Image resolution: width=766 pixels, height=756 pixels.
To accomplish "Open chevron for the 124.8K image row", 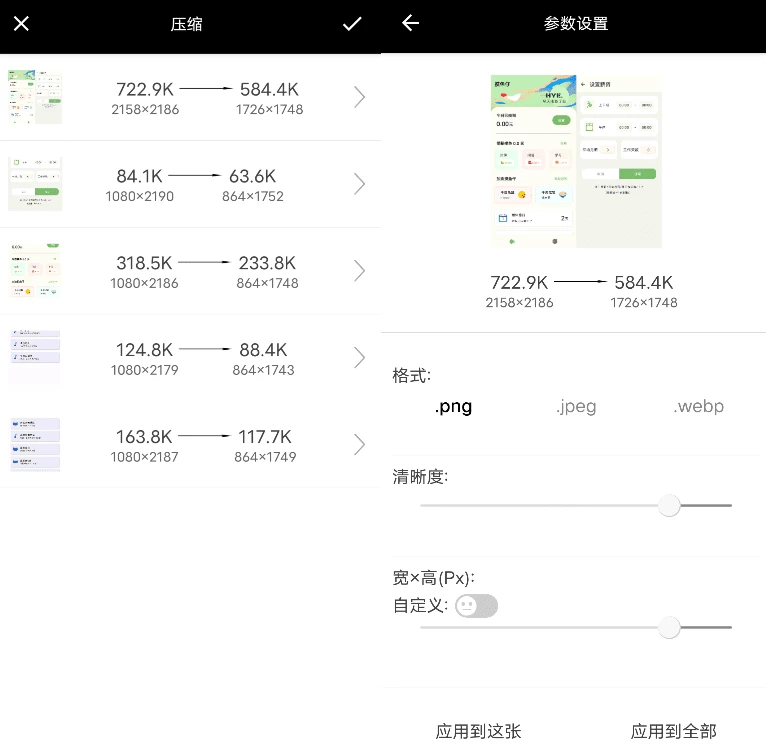I will [x=360, y=357].
